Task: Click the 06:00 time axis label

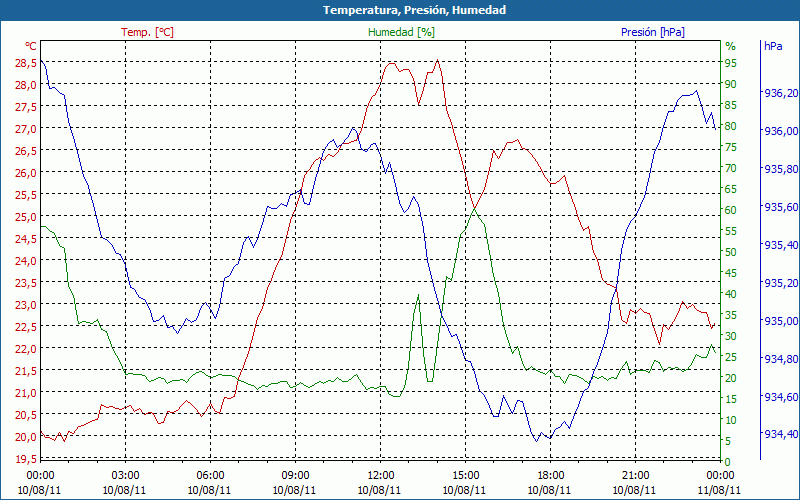Action: pyautogui.click(x=210, y=476)
